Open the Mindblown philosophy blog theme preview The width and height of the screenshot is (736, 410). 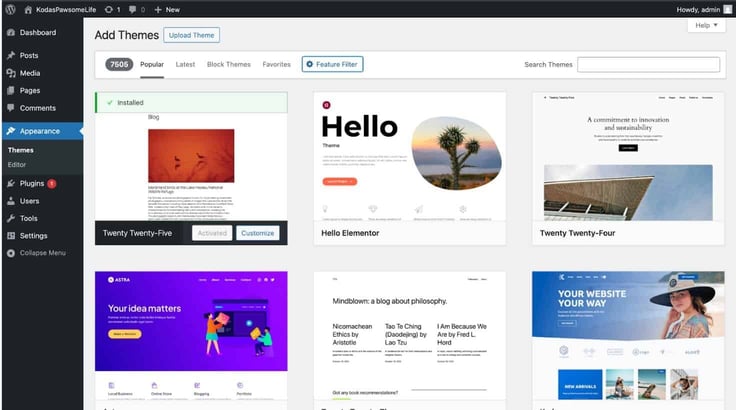click(410, 335)
